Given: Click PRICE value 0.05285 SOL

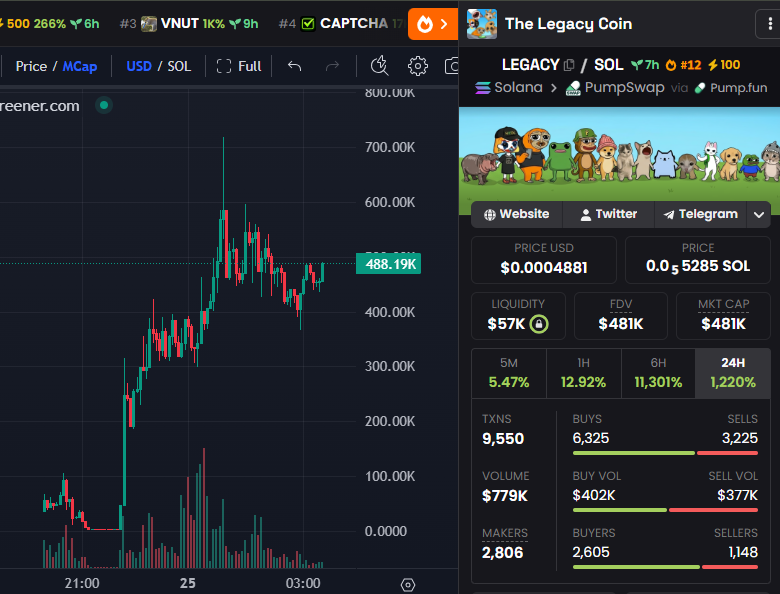Looking at the screenshot, I should click(698, 267).
